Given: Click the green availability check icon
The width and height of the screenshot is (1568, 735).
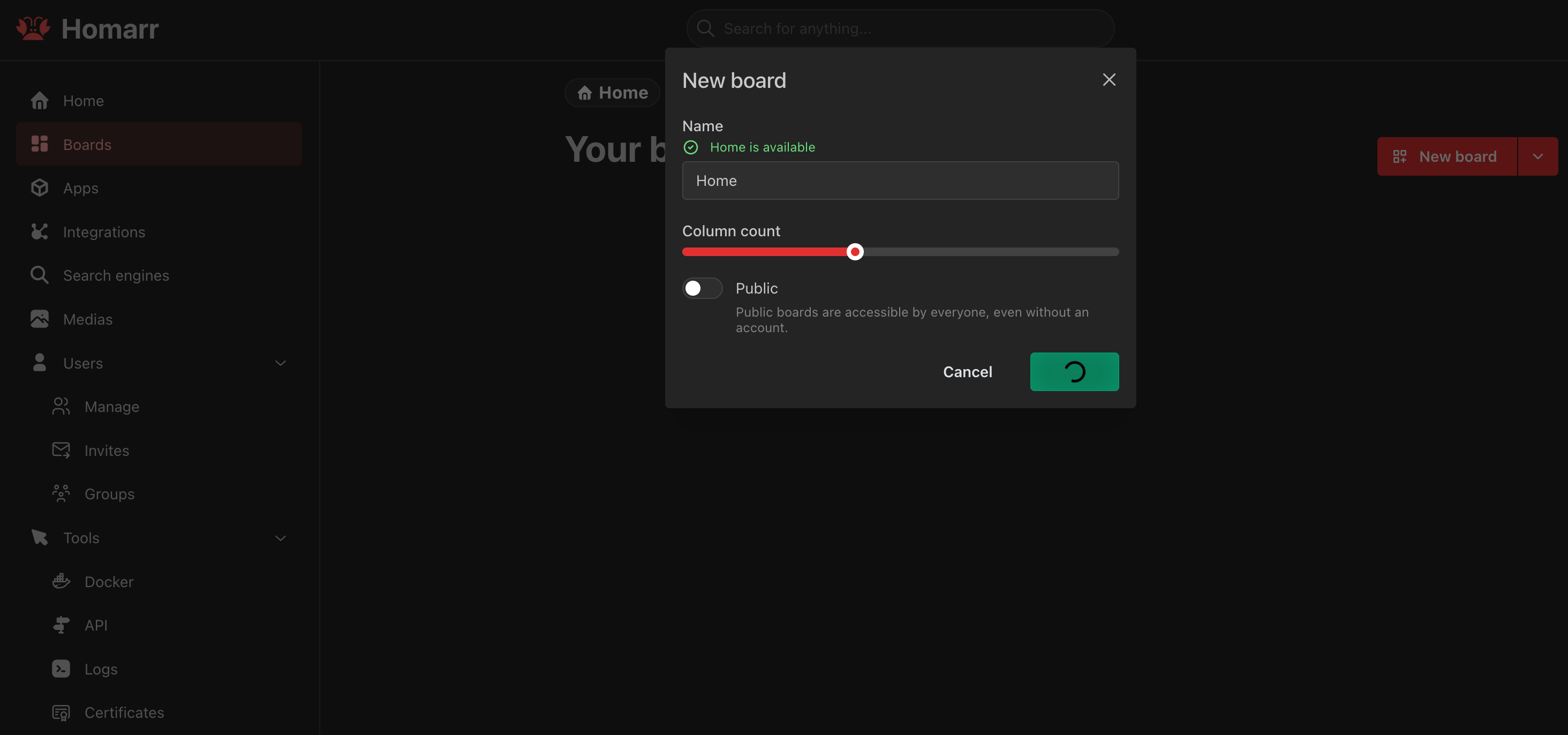Looking at the screenshot, I should (x=690, y=147).
